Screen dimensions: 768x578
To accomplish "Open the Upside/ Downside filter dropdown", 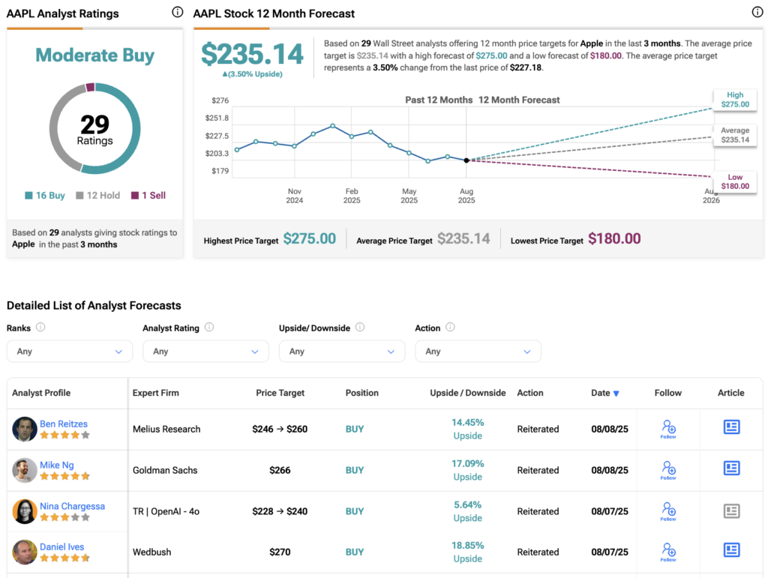I will (342, 351).
